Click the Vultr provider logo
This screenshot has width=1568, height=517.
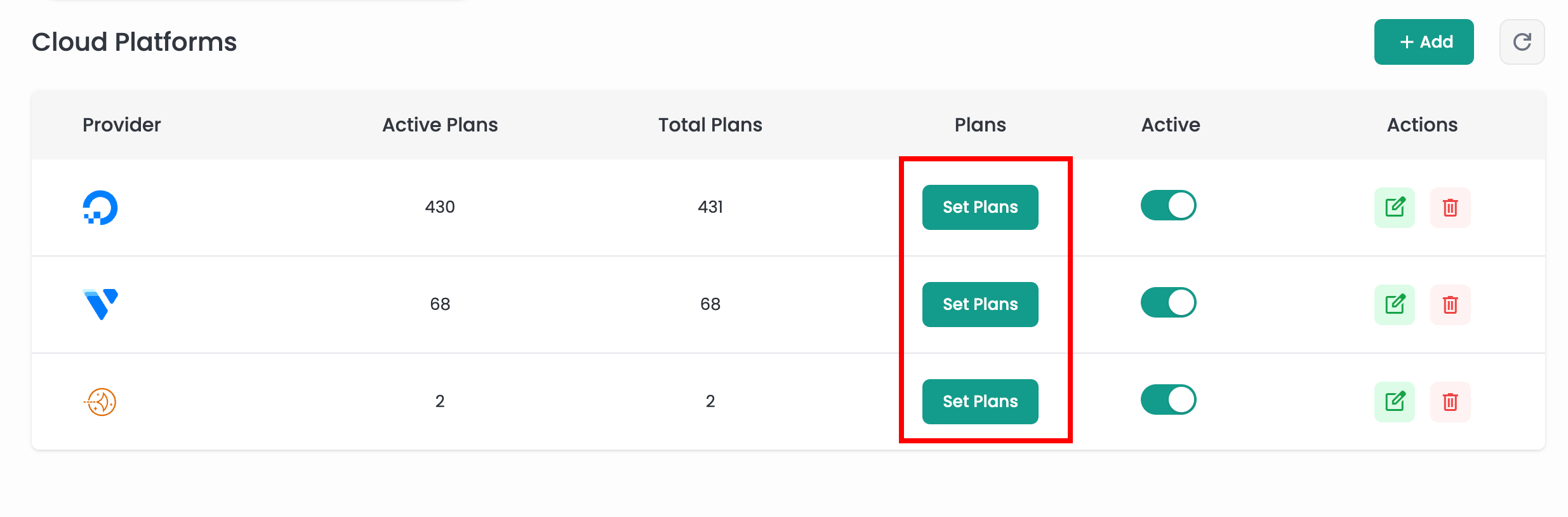click(x=100, y=304)
